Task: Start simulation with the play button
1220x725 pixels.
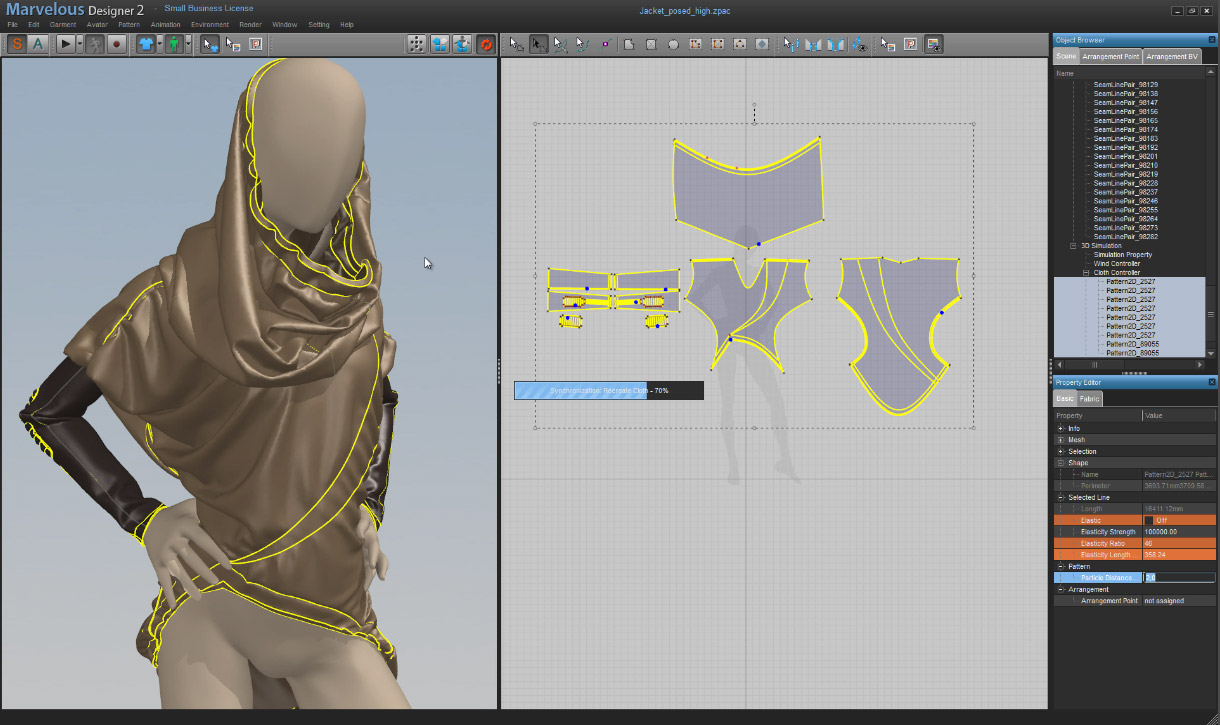Action: click(65, 44)
